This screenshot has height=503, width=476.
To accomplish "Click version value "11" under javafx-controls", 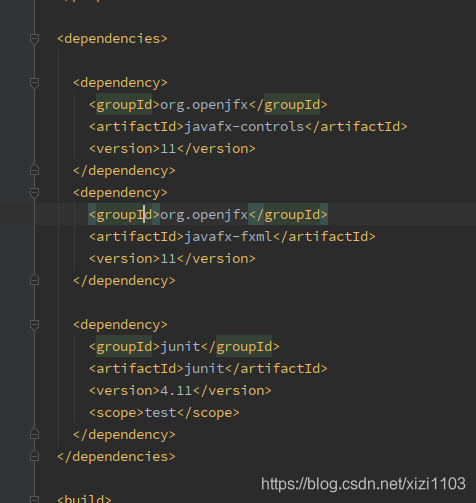I will 168,149.
